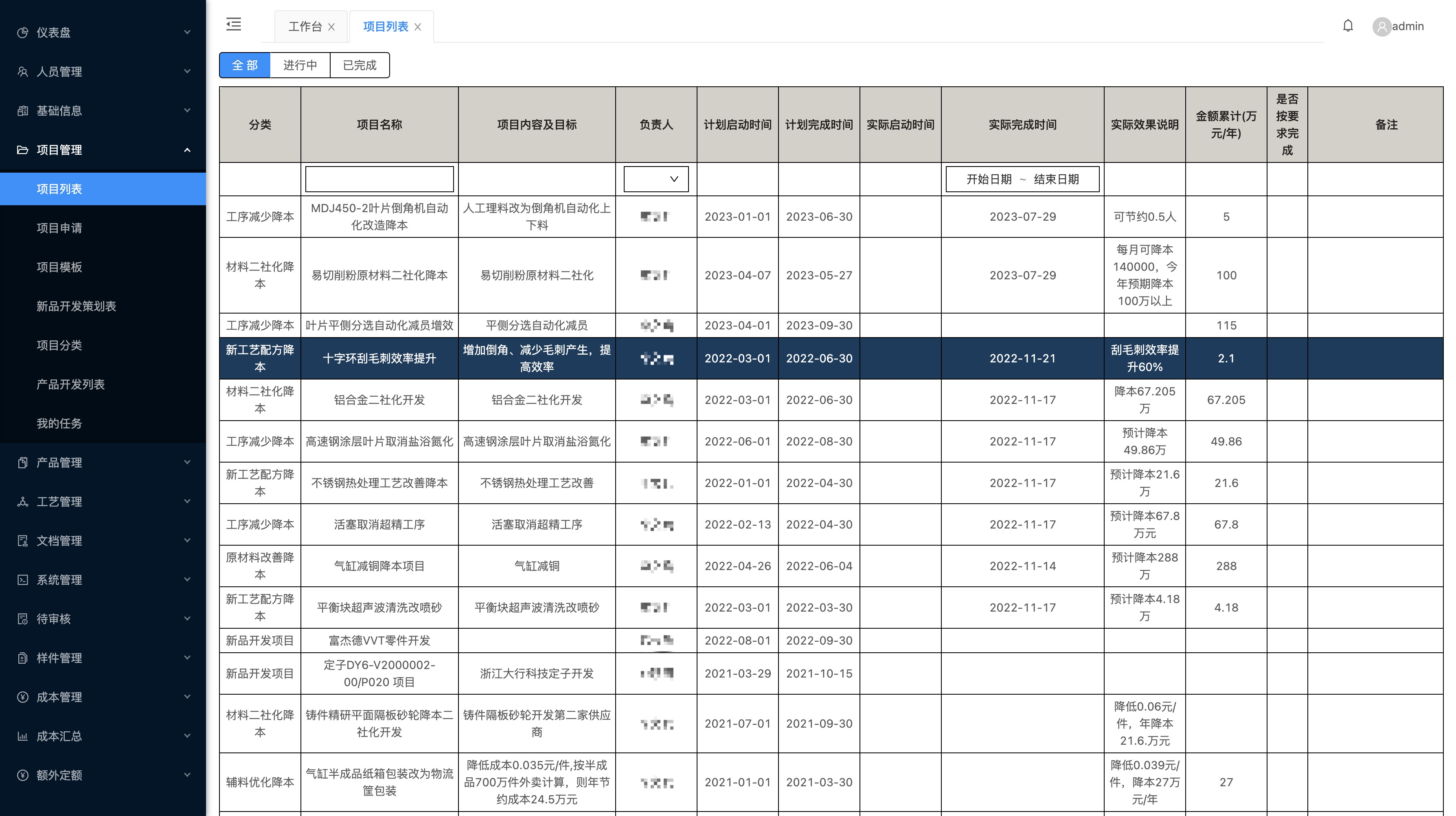Switch to the 项目列表 tab

tap(386, 26)
